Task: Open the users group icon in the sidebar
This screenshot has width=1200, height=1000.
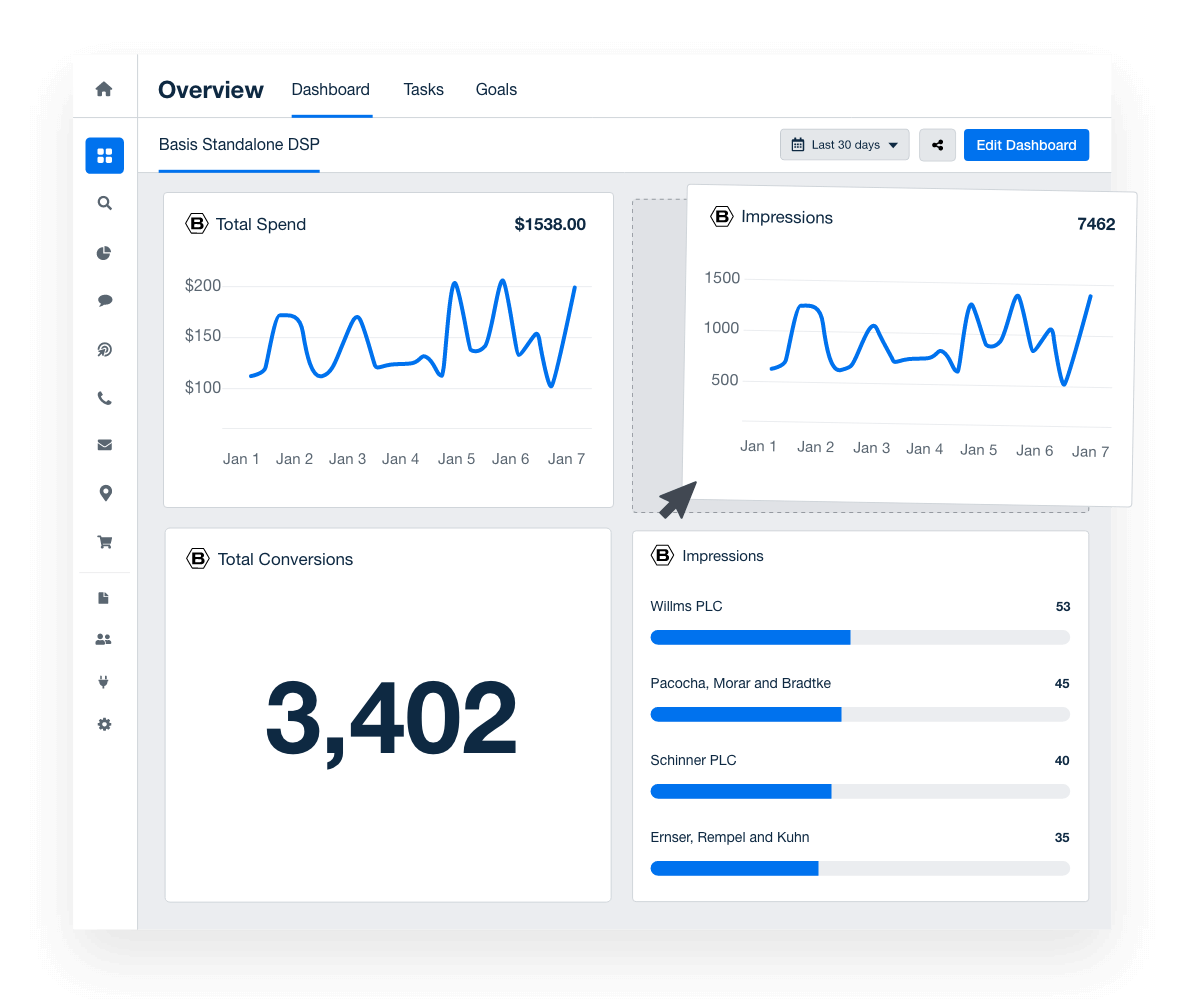Action: click(104, 639)
